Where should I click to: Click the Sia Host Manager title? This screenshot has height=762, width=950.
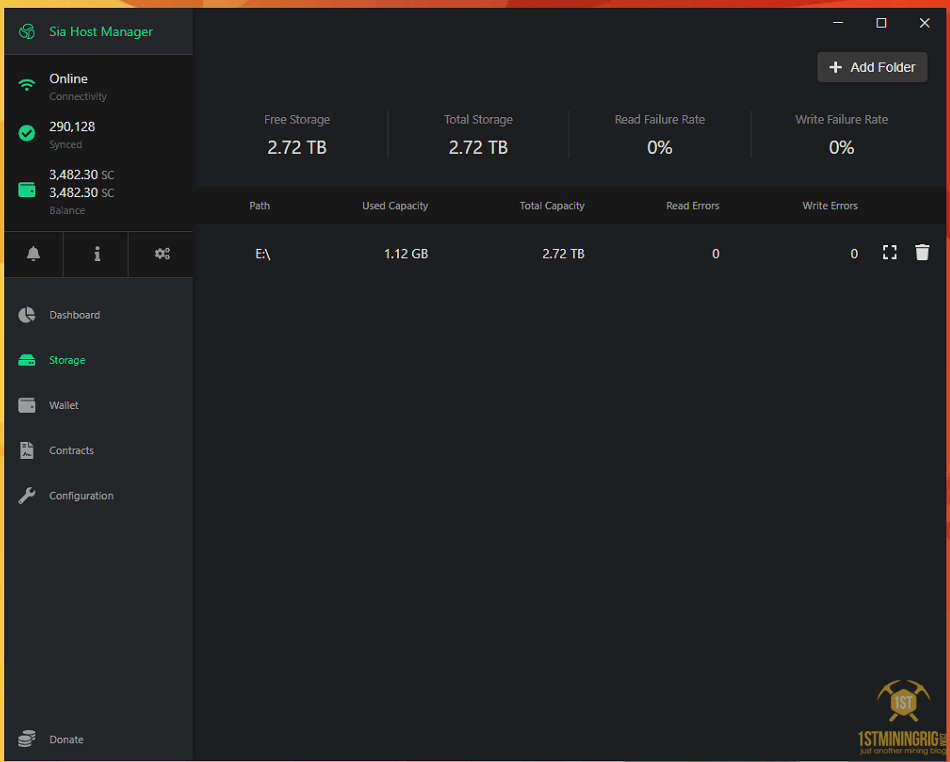(x=101, y=31)
